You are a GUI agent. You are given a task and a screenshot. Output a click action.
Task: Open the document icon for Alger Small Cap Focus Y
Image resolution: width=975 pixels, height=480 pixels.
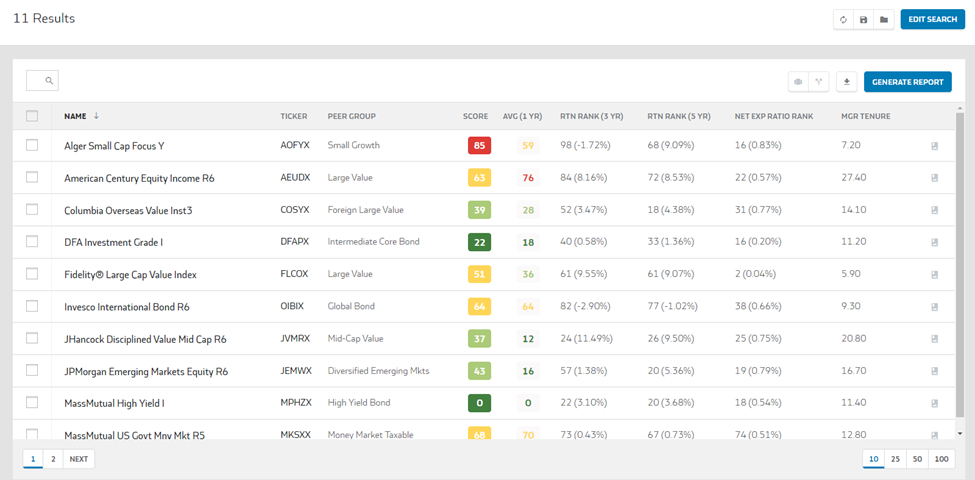(934, 146)
